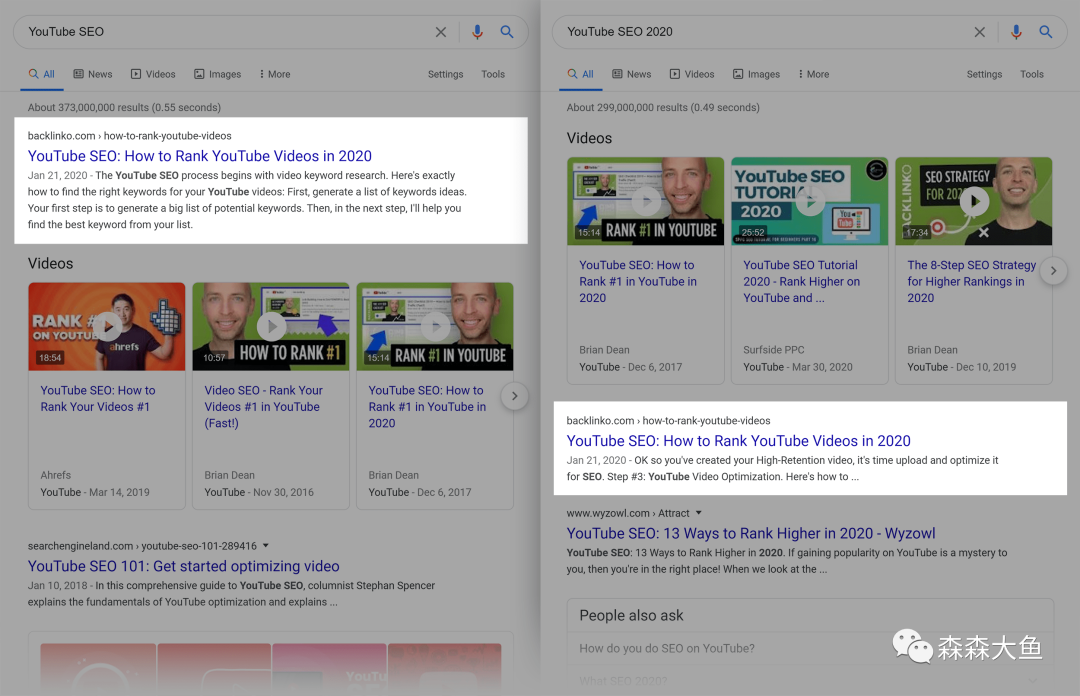Open Wyzowl "13 Ways to Rank Higher" result
This screenshot has width=1080, height=696.
tap(751, 533)
